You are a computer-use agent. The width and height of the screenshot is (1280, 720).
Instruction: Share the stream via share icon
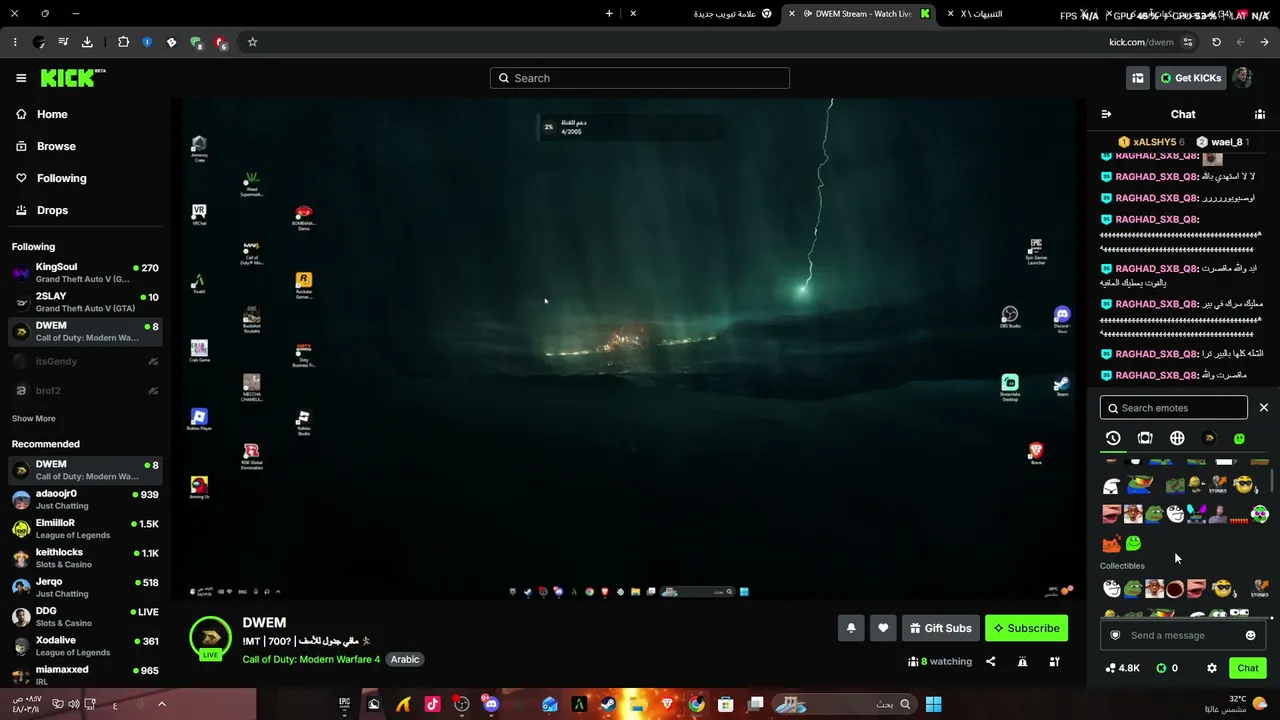991,661
